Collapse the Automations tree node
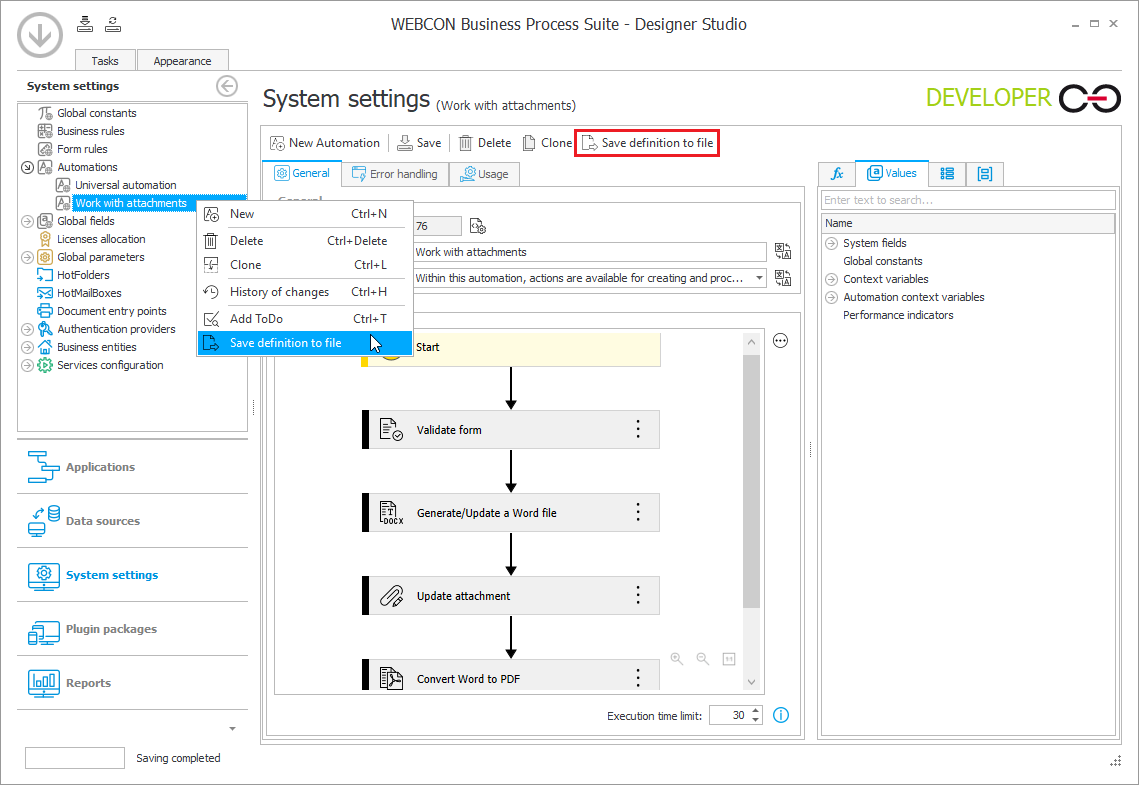The image size is (1139, 785). point(27,167)
